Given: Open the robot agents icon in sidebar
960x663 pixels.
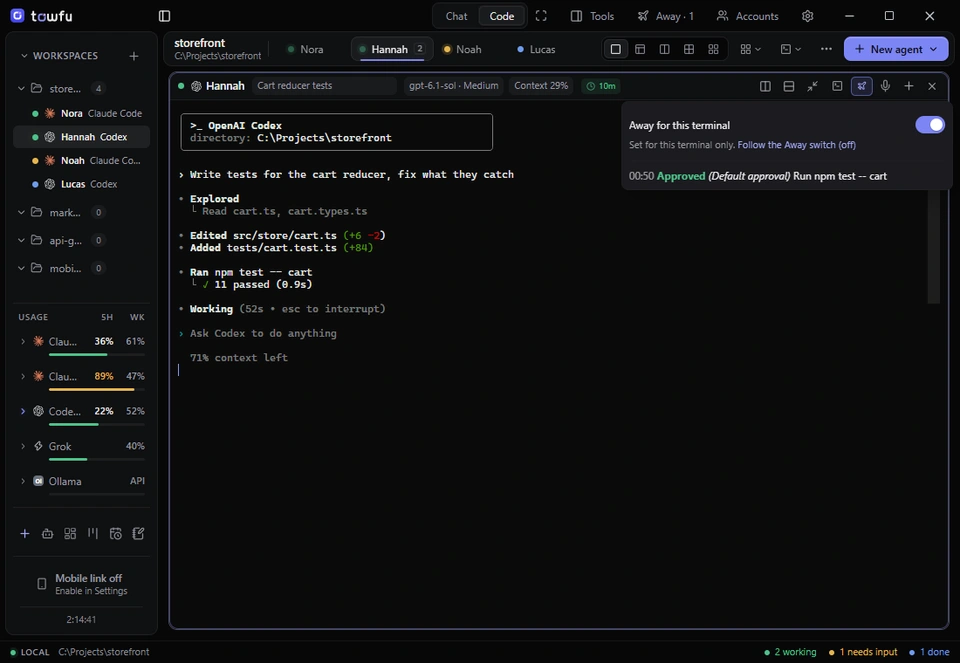Looking at the screenshot, I should (47, 534).
